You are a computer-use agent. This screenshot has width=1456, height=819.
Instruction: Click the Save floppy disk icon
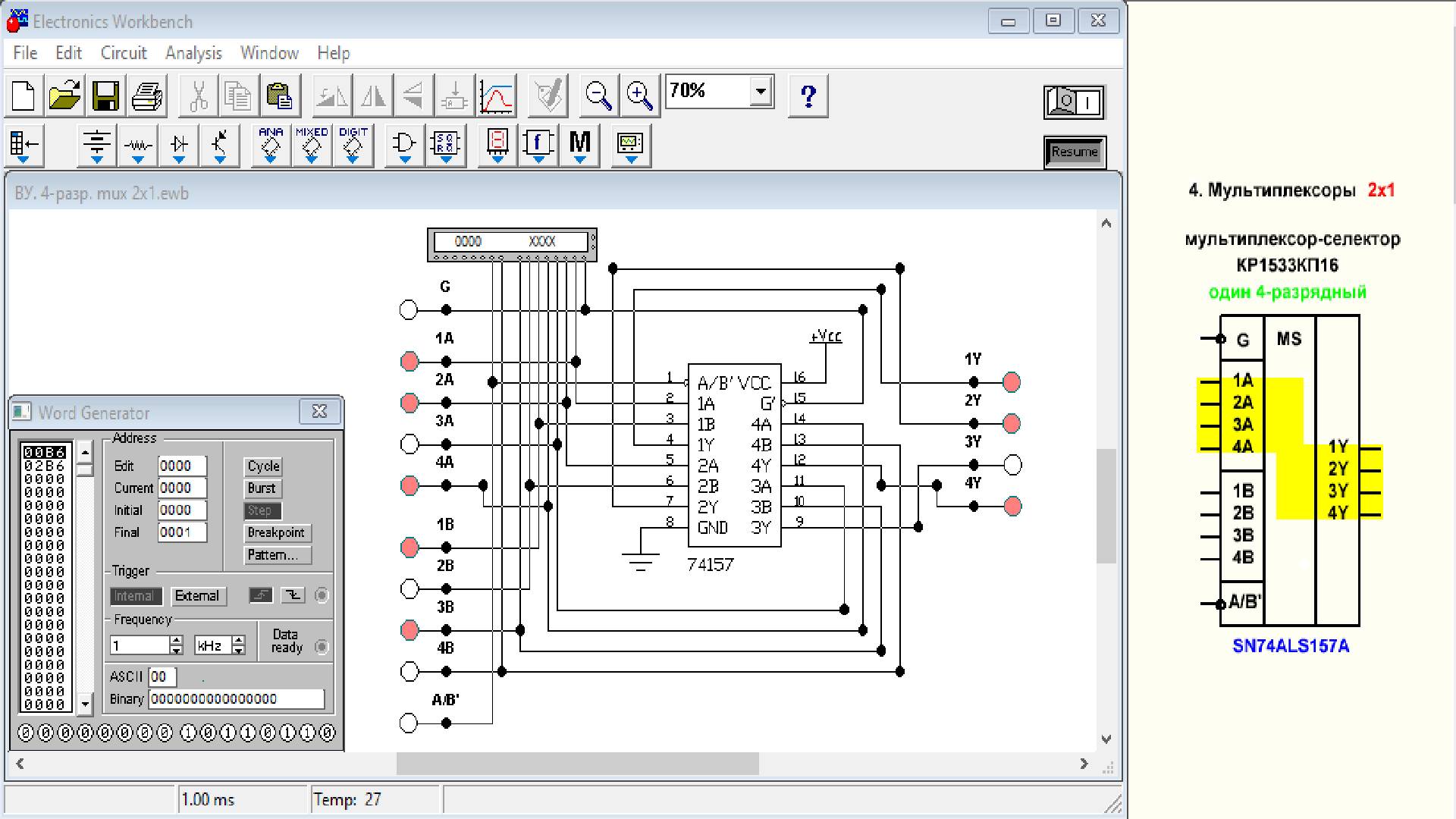105,96
